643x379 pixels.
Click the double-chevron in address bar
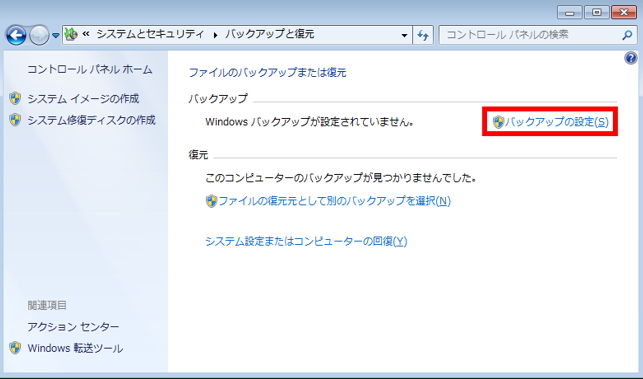tap(86, 34)
